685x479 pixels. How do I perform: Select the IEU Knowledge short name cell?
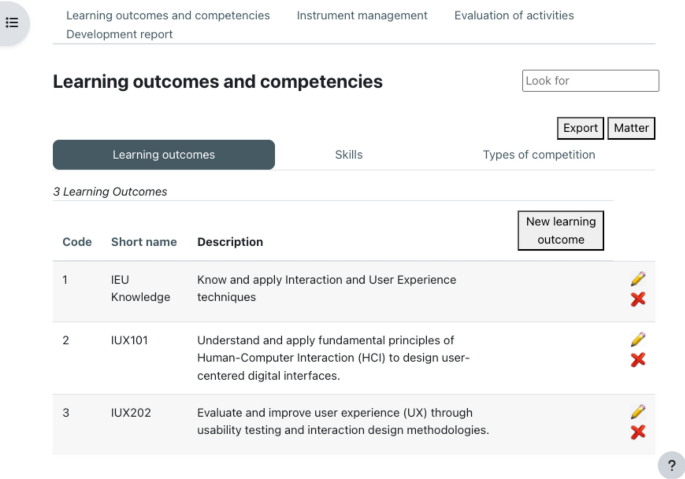coord(141,288)
